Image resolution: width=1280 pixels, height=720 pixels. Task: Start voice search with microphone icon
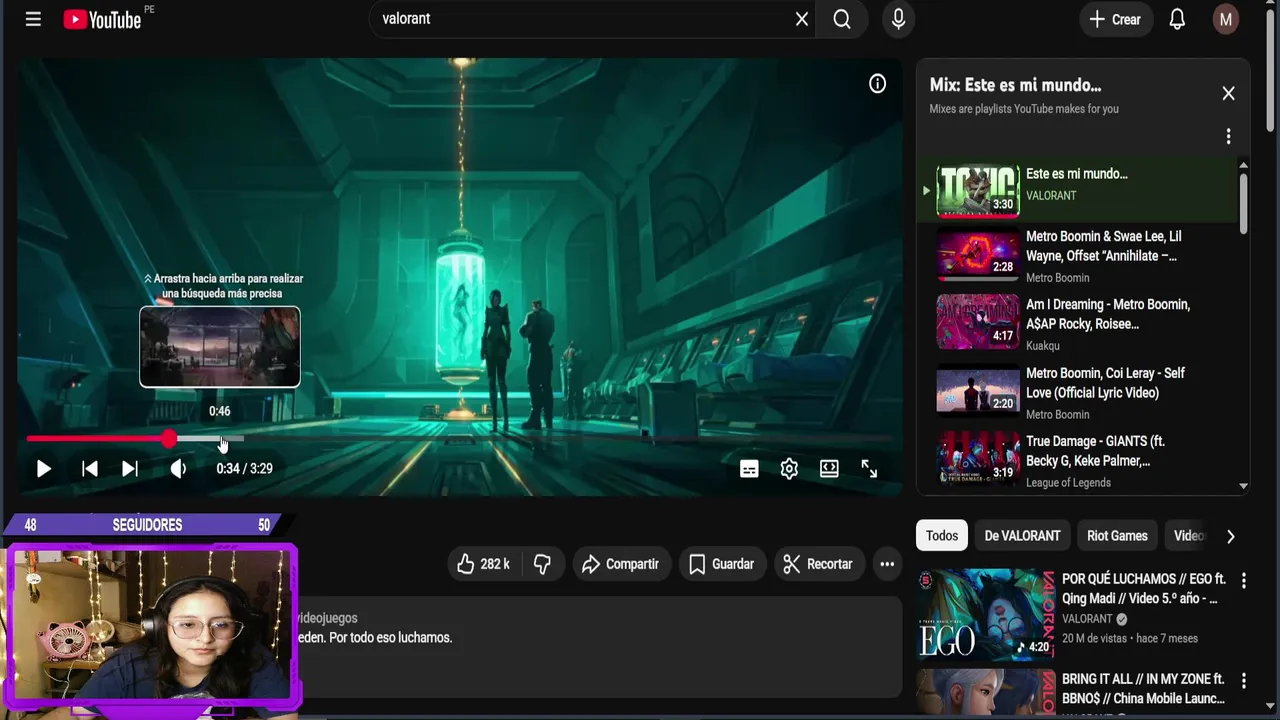click(898, 19)
